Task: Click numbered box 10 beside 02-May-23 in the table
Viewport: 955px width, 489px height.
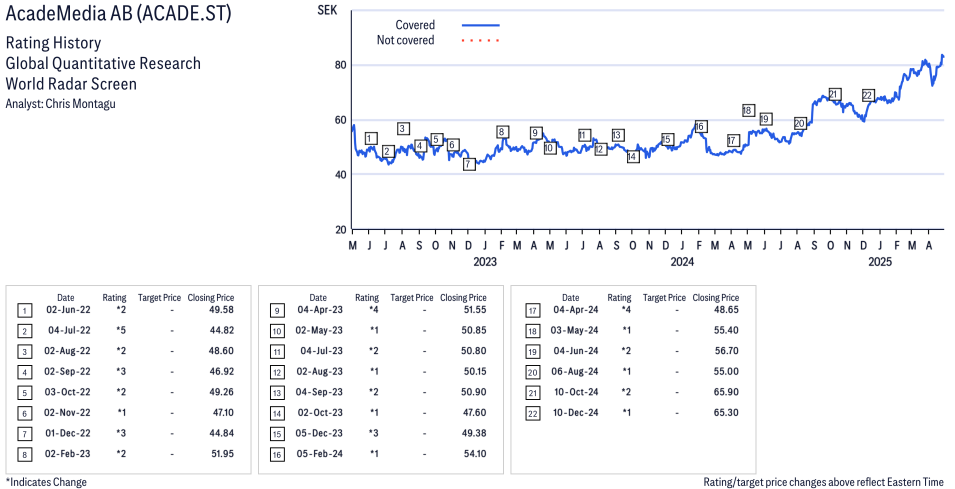Action: click(x=277, y=331)
